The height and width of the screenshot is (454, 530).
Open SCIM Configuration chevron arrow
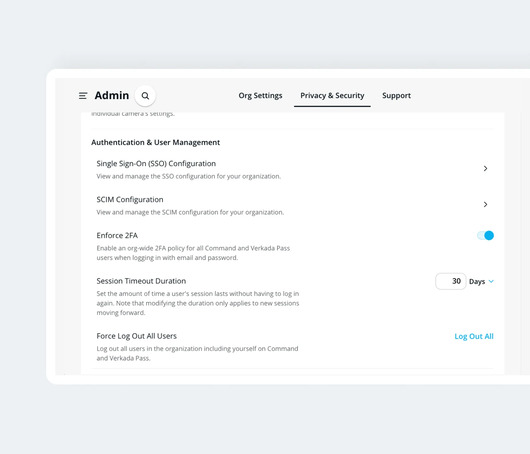[x=485, y=204]
